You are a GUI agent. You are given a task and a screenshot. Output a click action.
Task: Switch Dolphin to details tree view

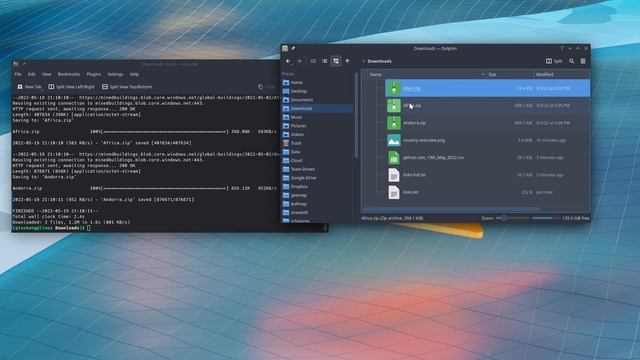(x=336, y=61)
